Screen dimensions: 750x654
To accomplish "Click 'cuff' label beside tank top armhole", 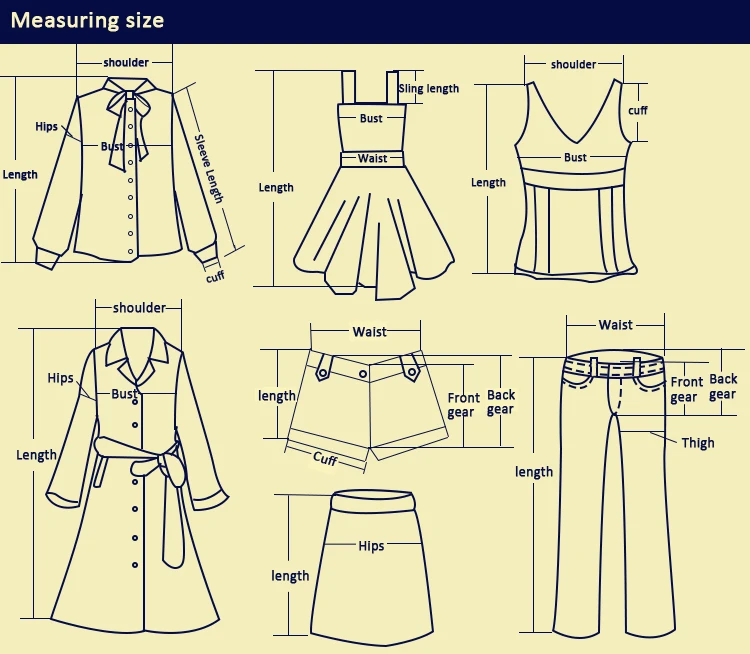I will tap(638, 111).
